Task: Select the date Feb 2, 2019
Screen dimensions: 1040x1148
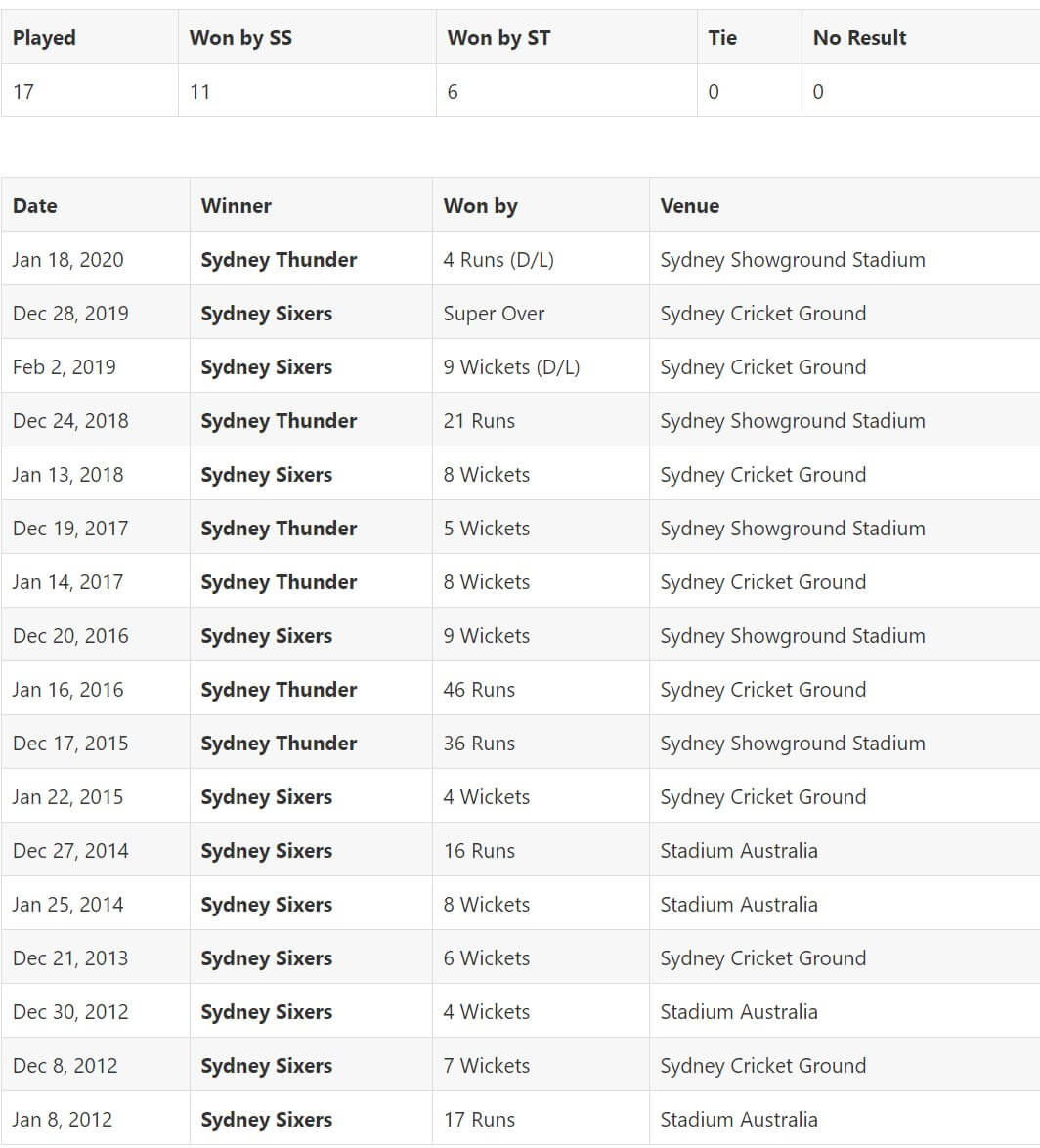Action: 65,366
